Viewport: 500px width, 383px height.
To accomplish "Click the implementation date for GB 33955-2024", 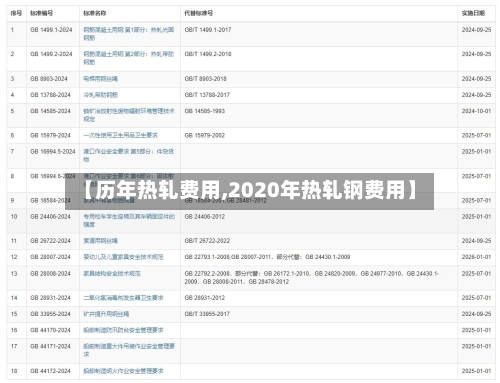I will pos(476,314).
